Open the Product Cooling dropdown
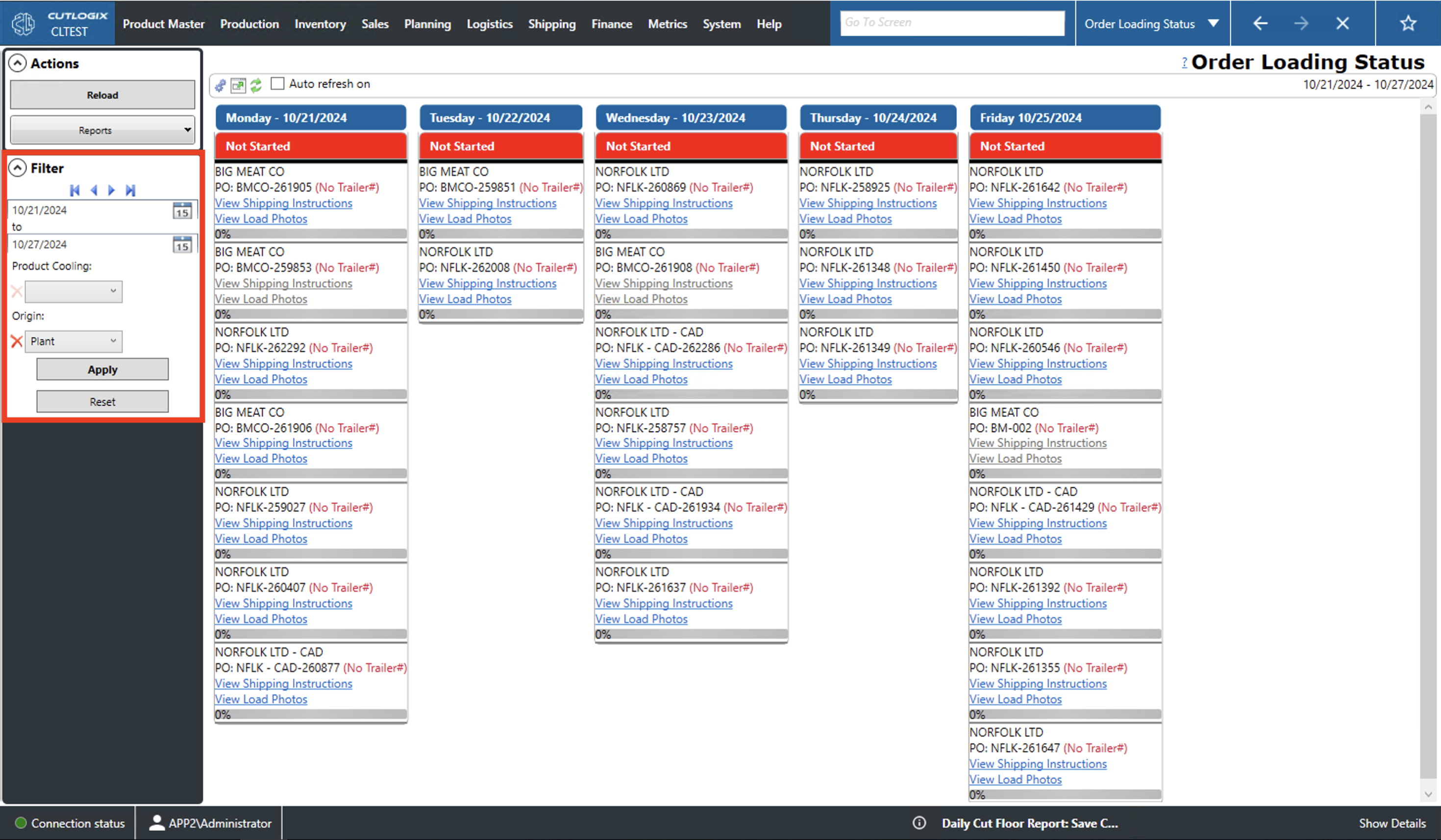Image resolution: width=1441 pixels, height=840 pixels. point(74,292)
